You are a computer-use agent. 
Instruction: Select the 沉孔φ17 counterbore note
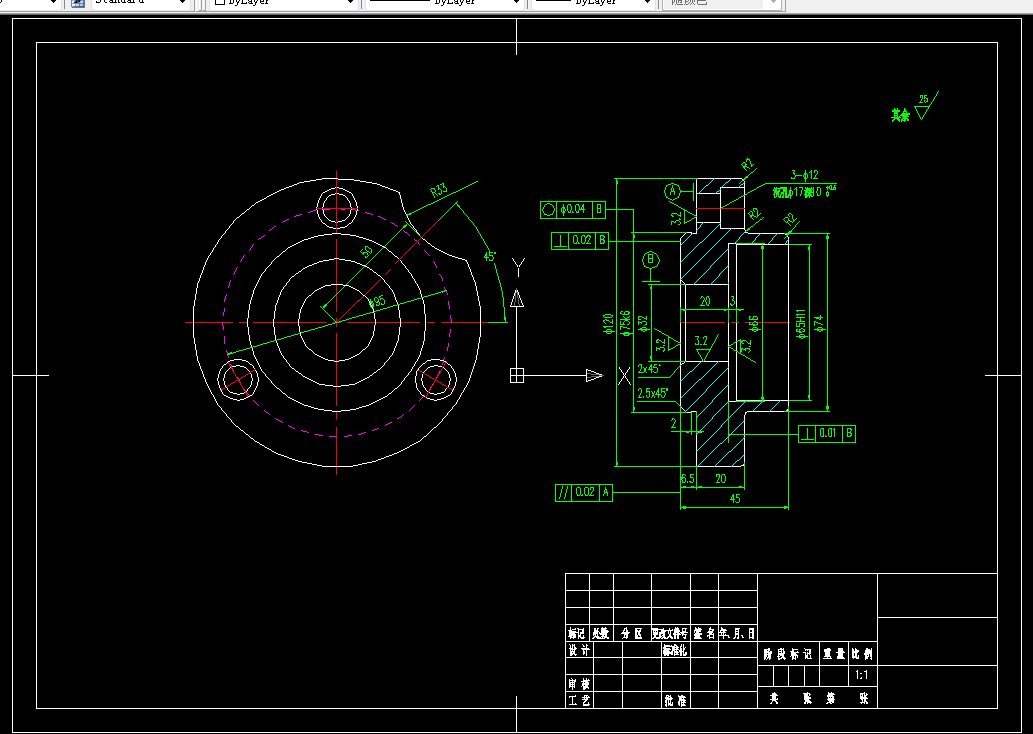tap(804, 192)
